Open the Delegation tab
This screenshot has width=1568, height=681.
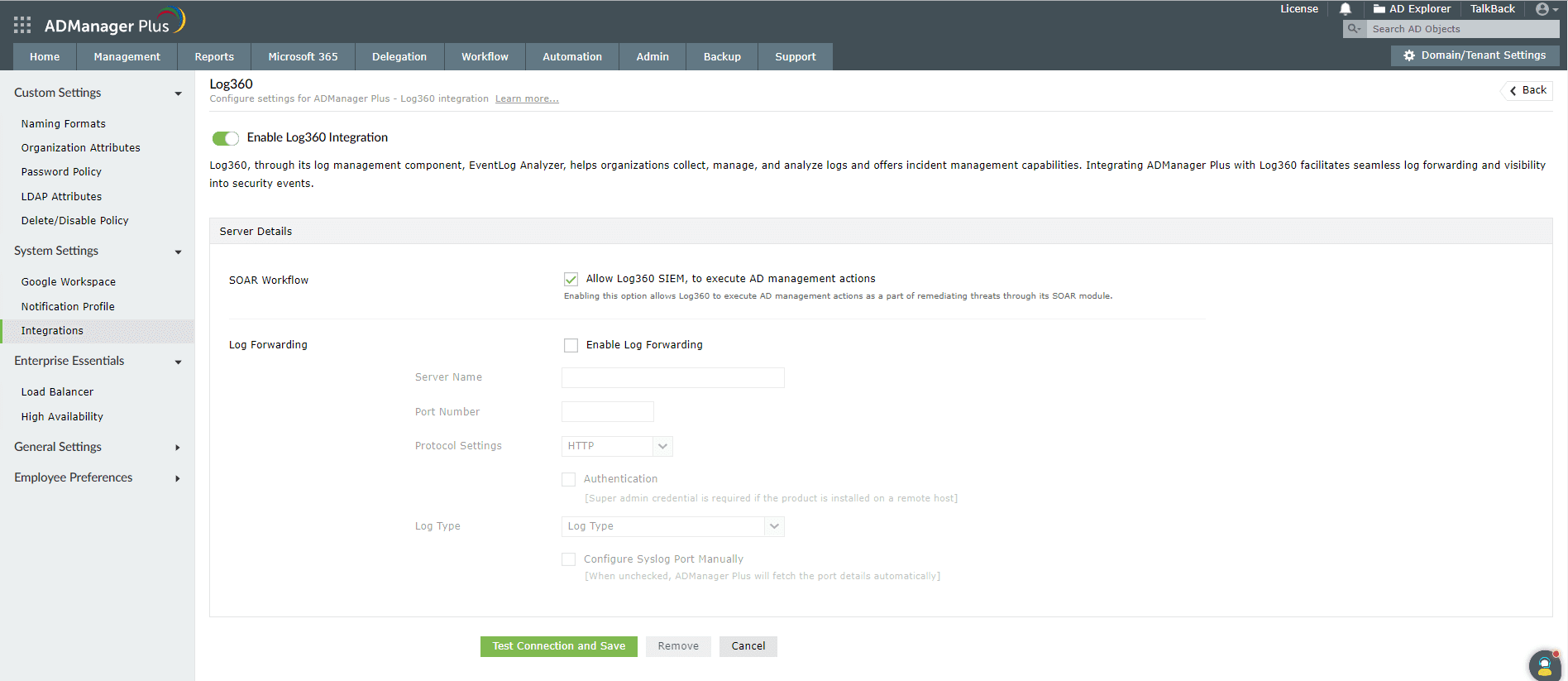(399, 56)
